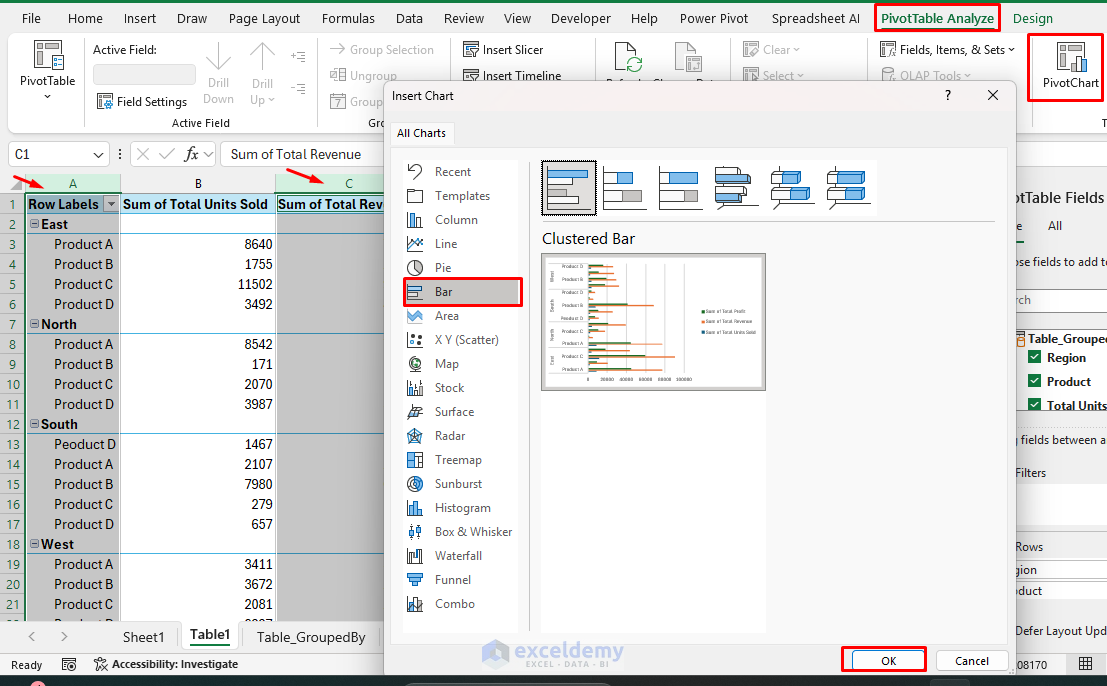Open the Name Box dropdown arrow
The height and width of the screenshot is (686, 1107).
coord(97,154)
